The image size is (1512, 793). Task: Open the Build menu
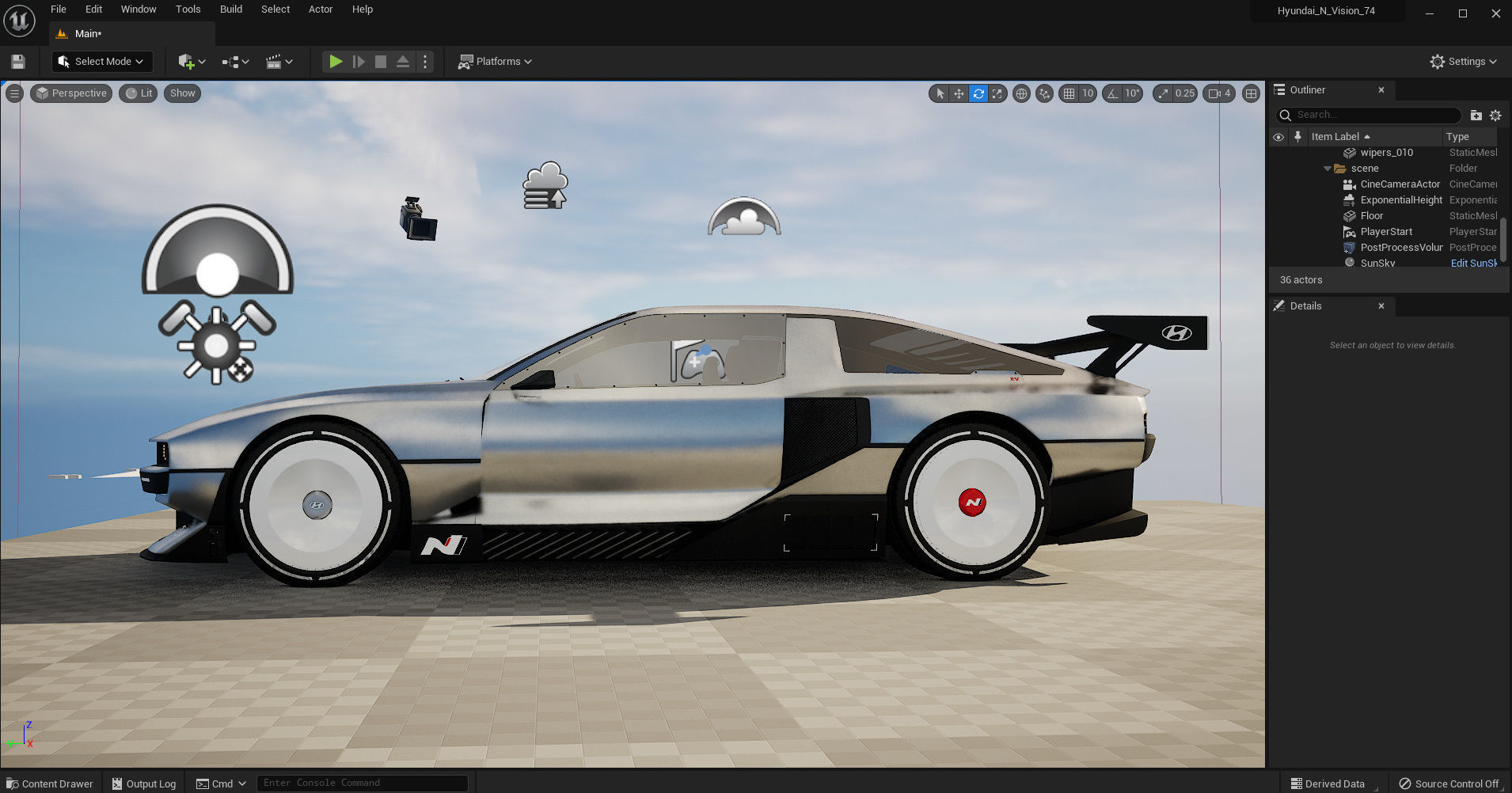click(231, 9)
